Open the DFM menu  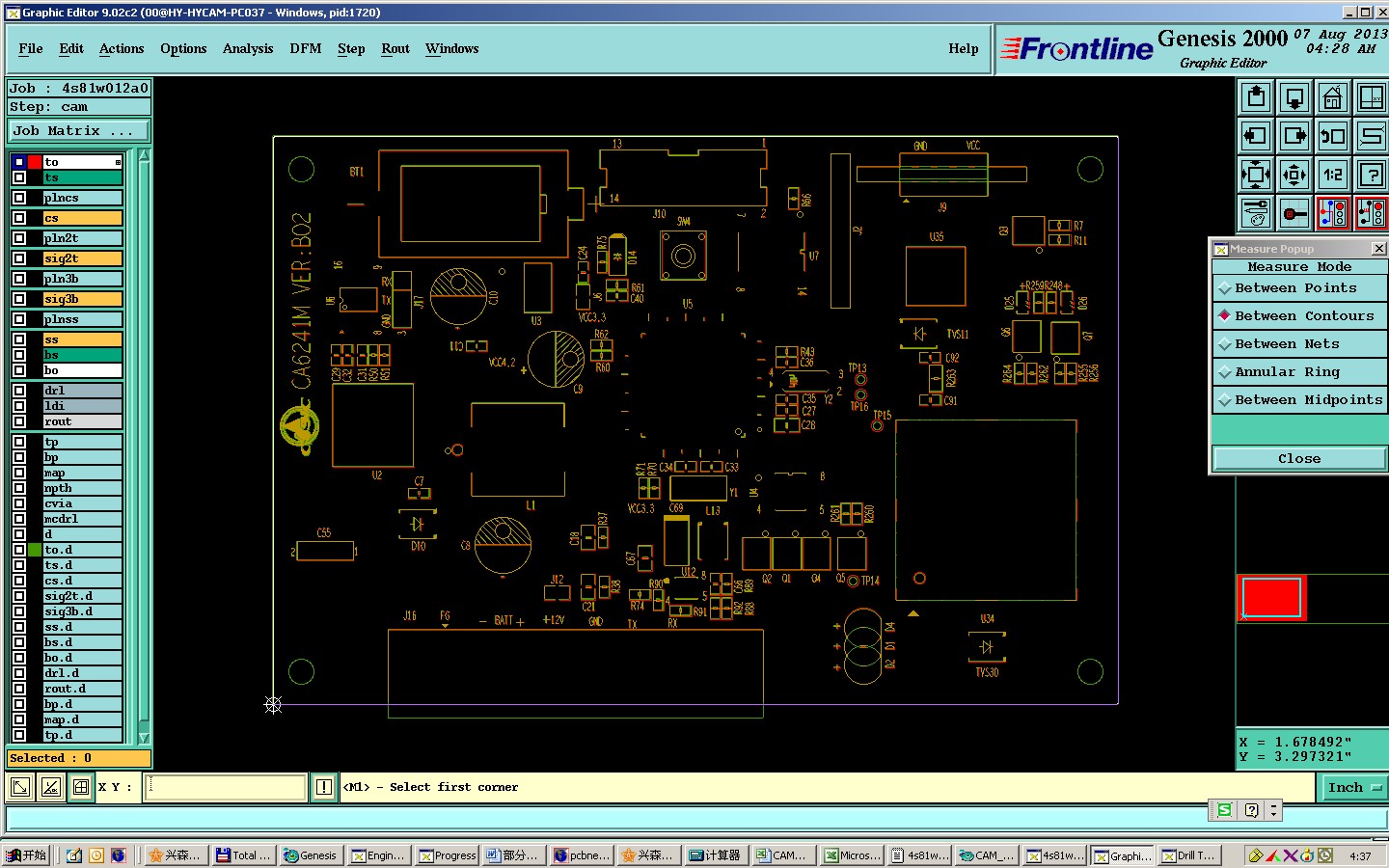click(306, 48)
